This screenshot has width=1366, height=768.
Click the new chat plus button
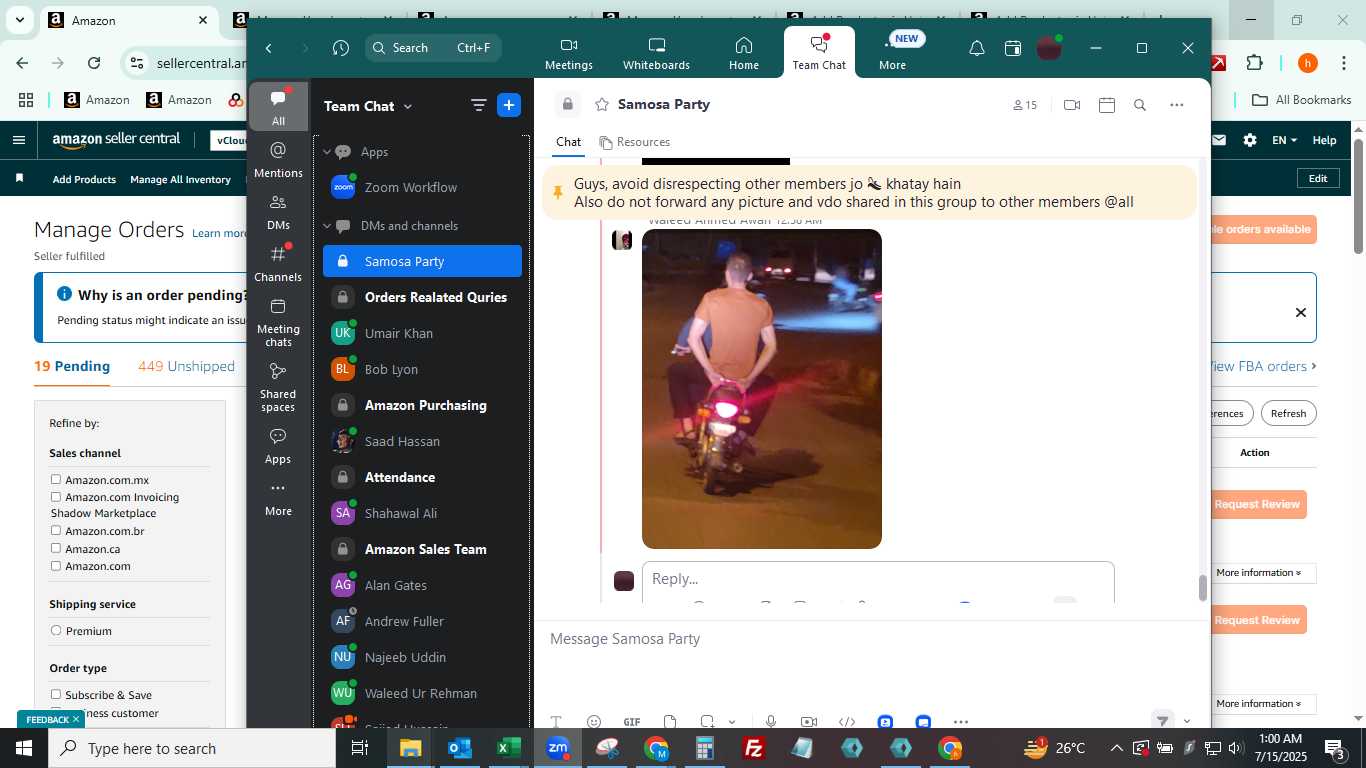509,105
